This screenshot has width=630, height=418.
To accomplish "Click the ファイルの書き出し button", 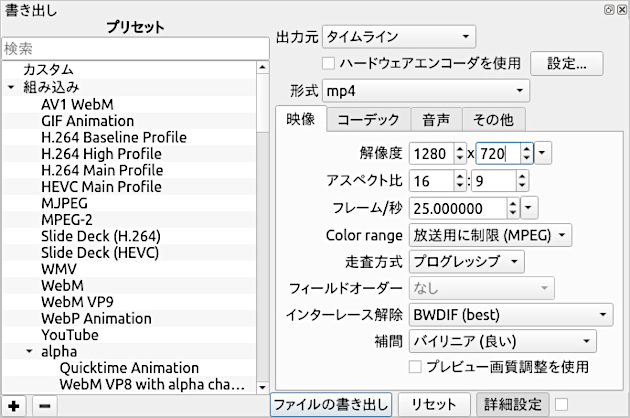I will 330,405.
